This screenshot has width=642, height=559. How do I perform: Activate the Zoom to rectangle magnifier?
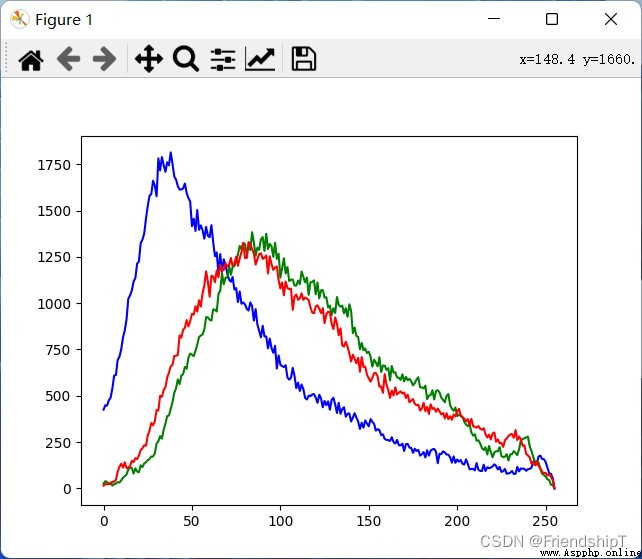pos(186,59)
